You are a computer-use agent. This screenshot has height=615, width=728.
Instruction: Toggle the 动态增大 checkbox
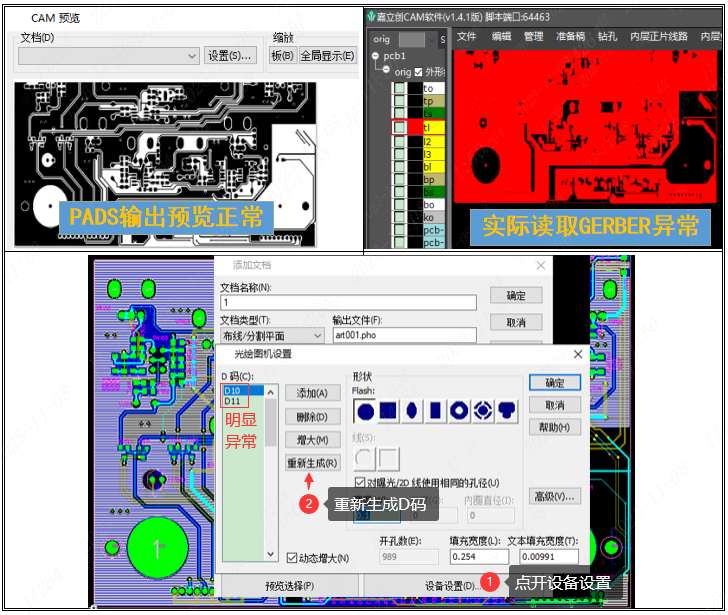tap(292, 557)
